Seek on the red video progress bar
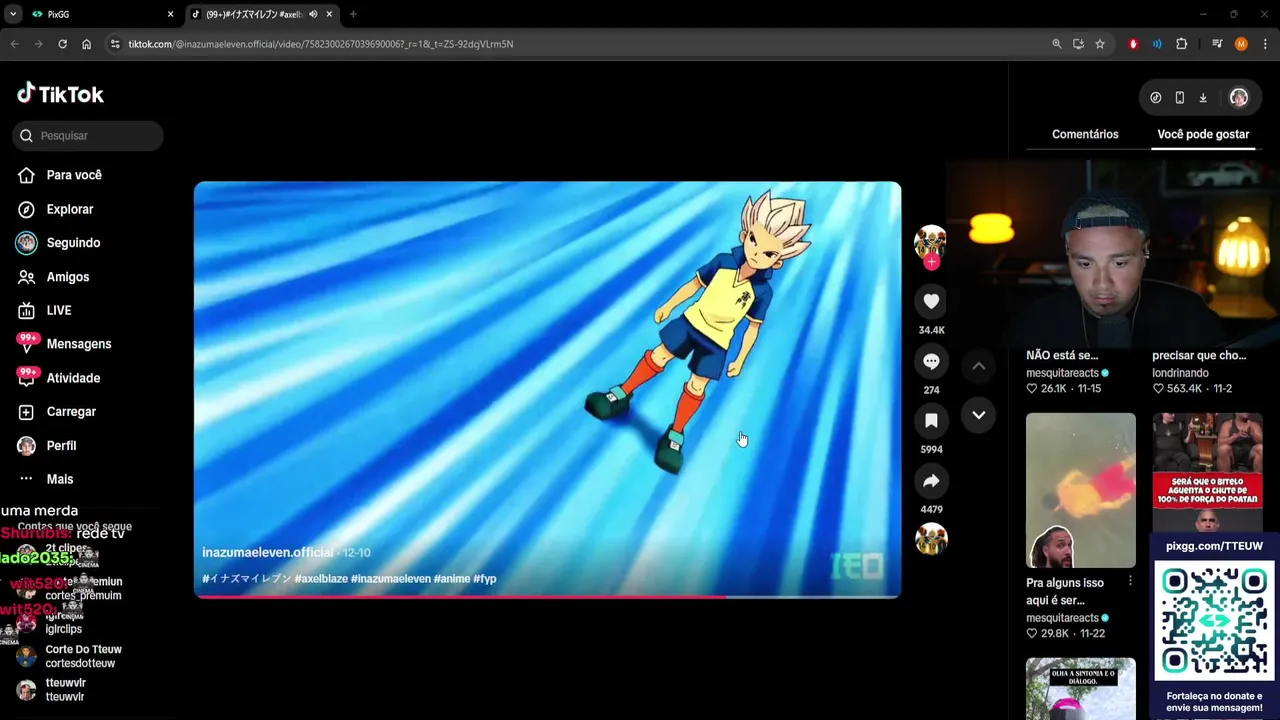The image size is (1280, 720). point(547,597)
